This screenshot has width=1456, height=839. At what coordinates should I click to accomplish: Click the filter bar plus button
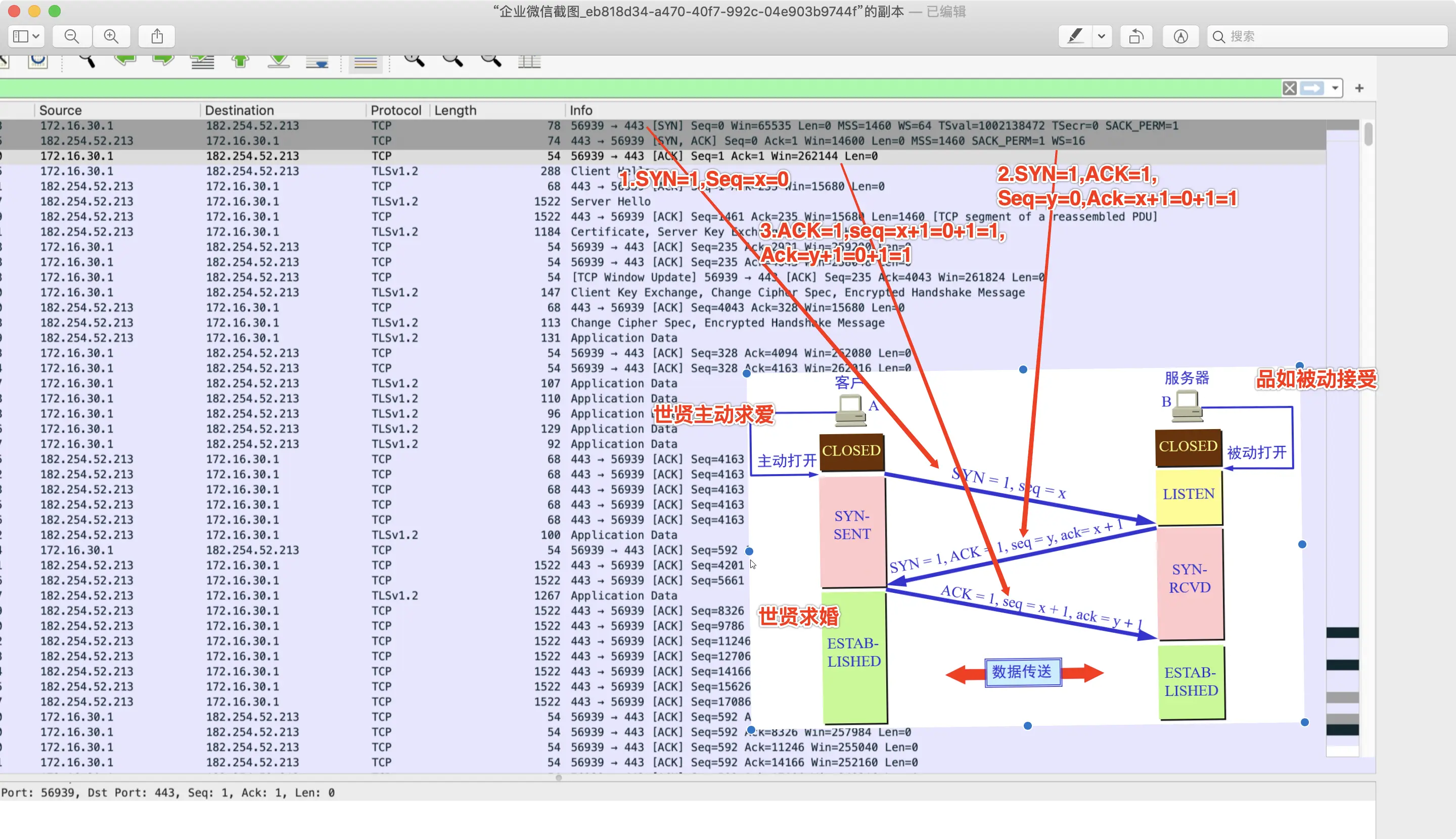(x=1359, y=88)
